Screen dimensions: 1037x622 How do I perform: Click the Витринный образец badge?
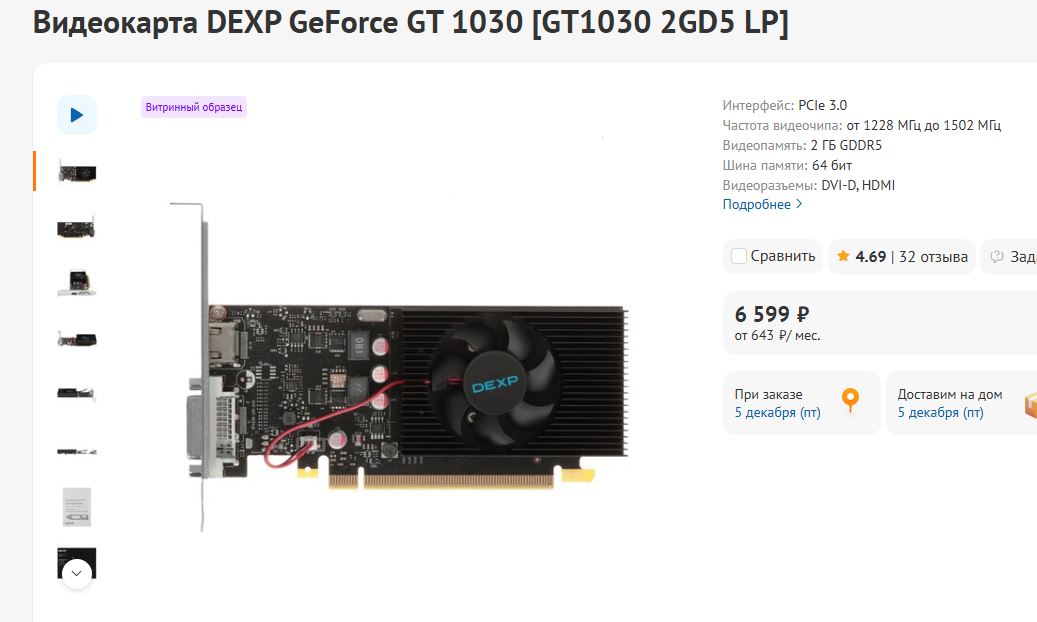click(194, 107)
